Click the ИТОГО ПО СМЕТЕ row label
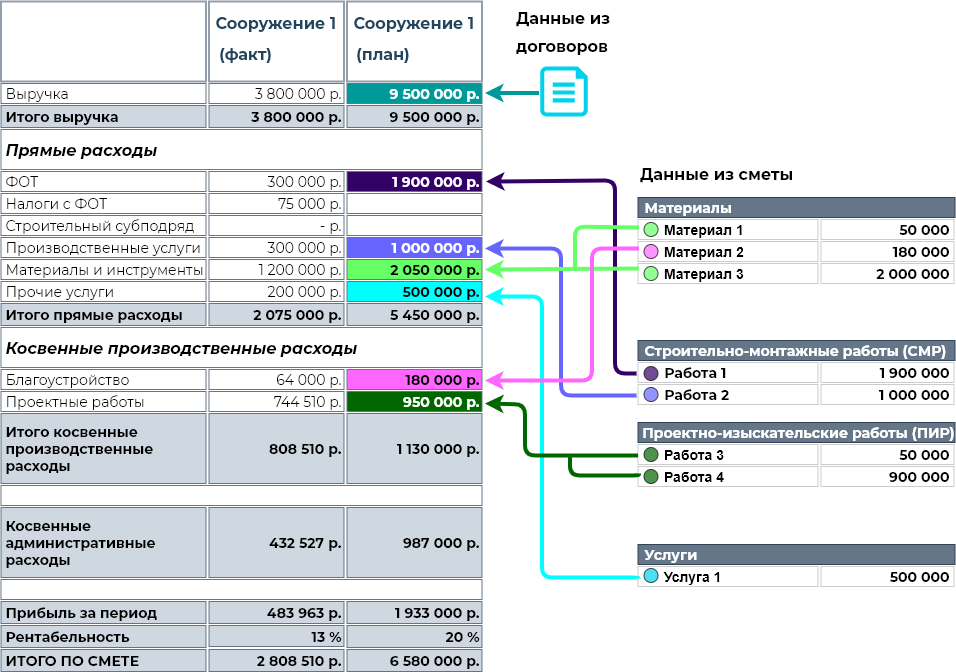The width and height of the screenshot is (956, 672). click(x=104, y=660)
